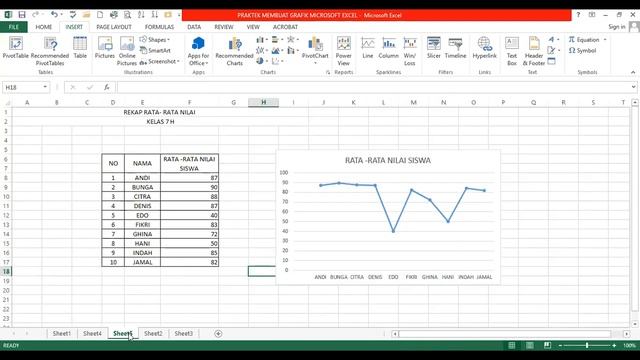
Task: Open Apps for Office
Action: point(198,51)
